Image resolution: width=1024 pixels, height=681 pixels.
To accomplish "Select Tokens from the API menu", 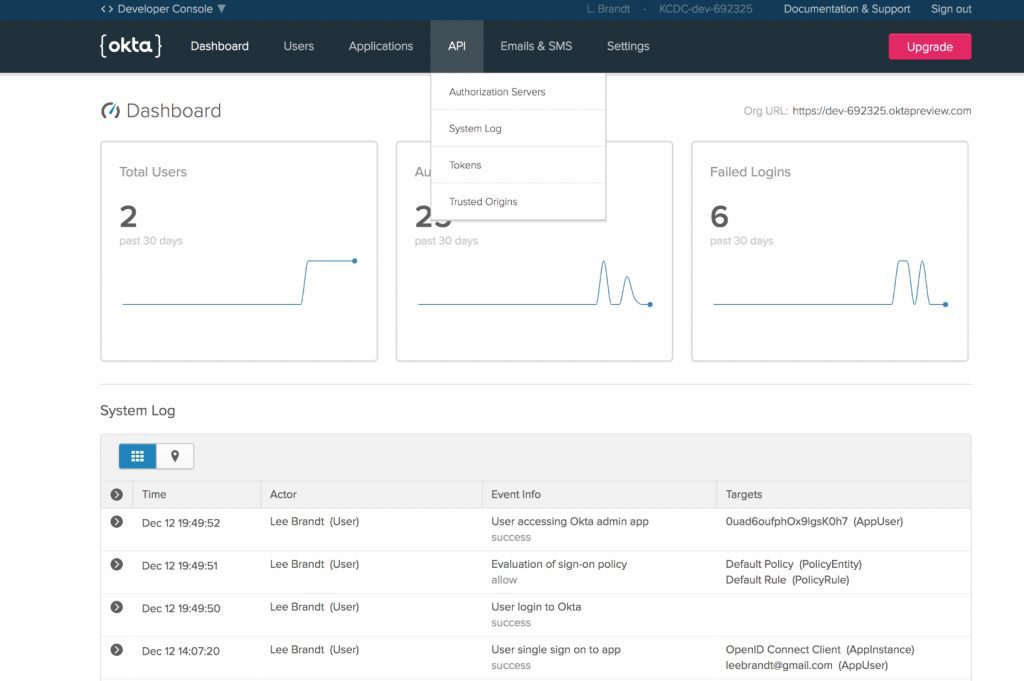I will 518,165.
